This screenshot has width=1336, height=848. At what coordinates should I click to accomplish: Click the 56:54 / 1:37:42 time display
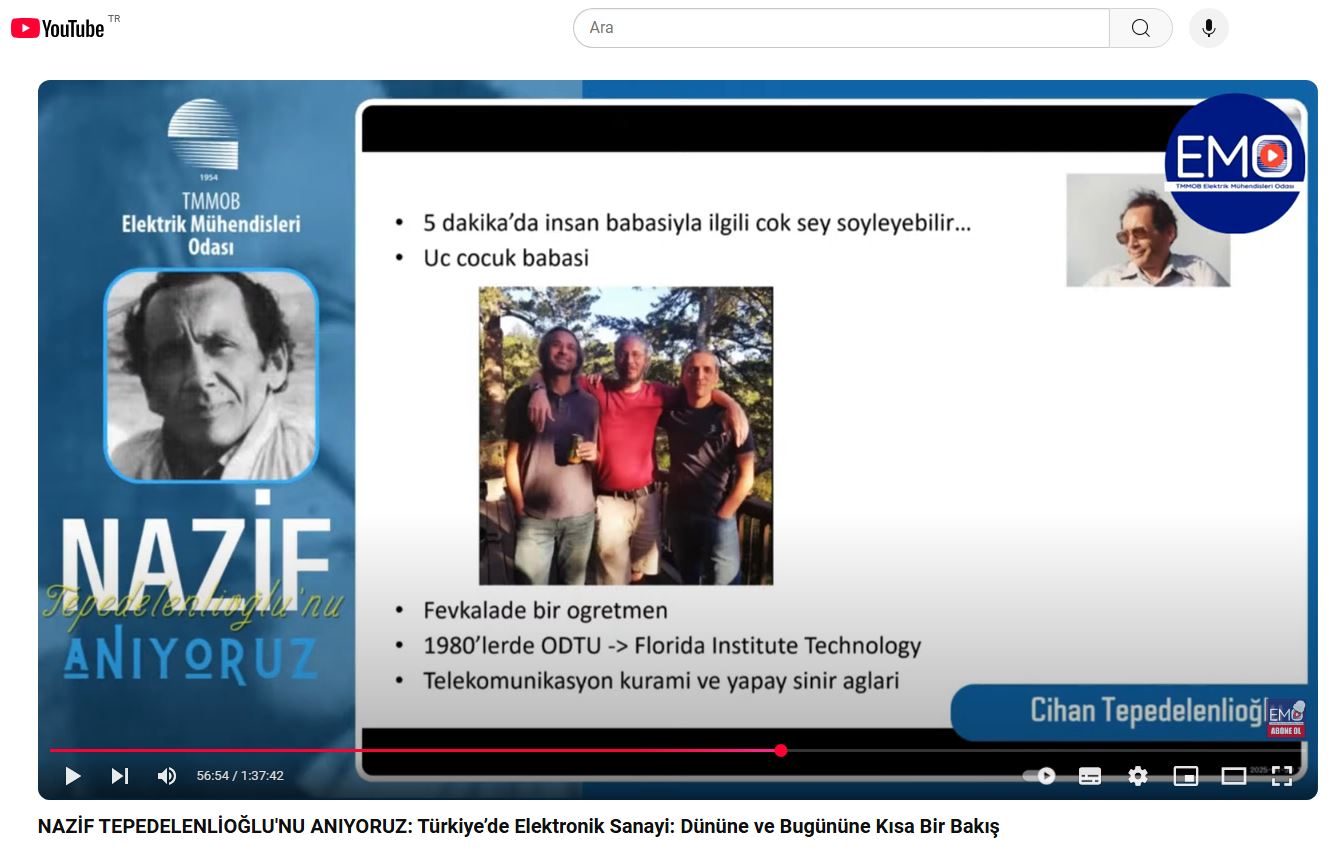[240, 776]
